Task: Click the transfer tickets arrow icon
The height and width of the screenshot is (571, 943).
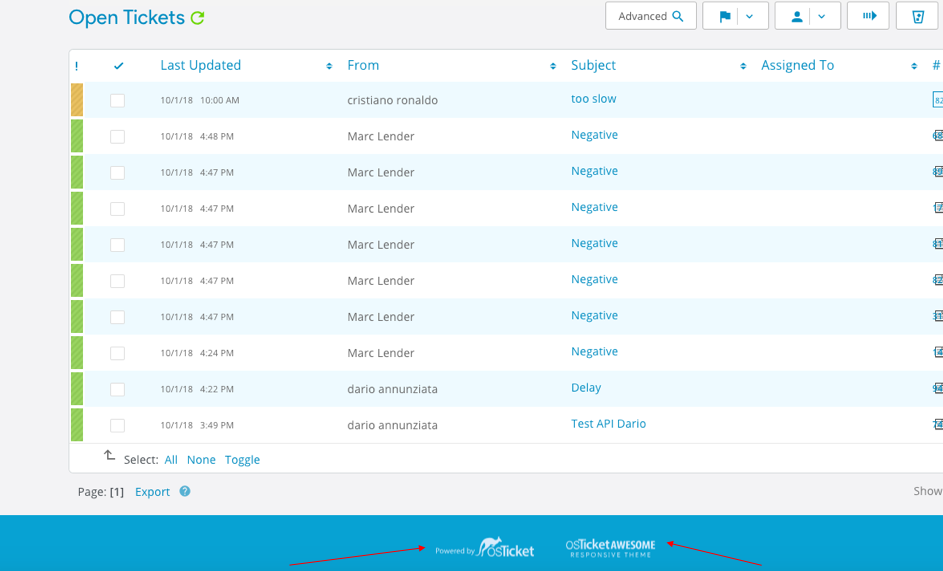Action: [x=868, y=16]
